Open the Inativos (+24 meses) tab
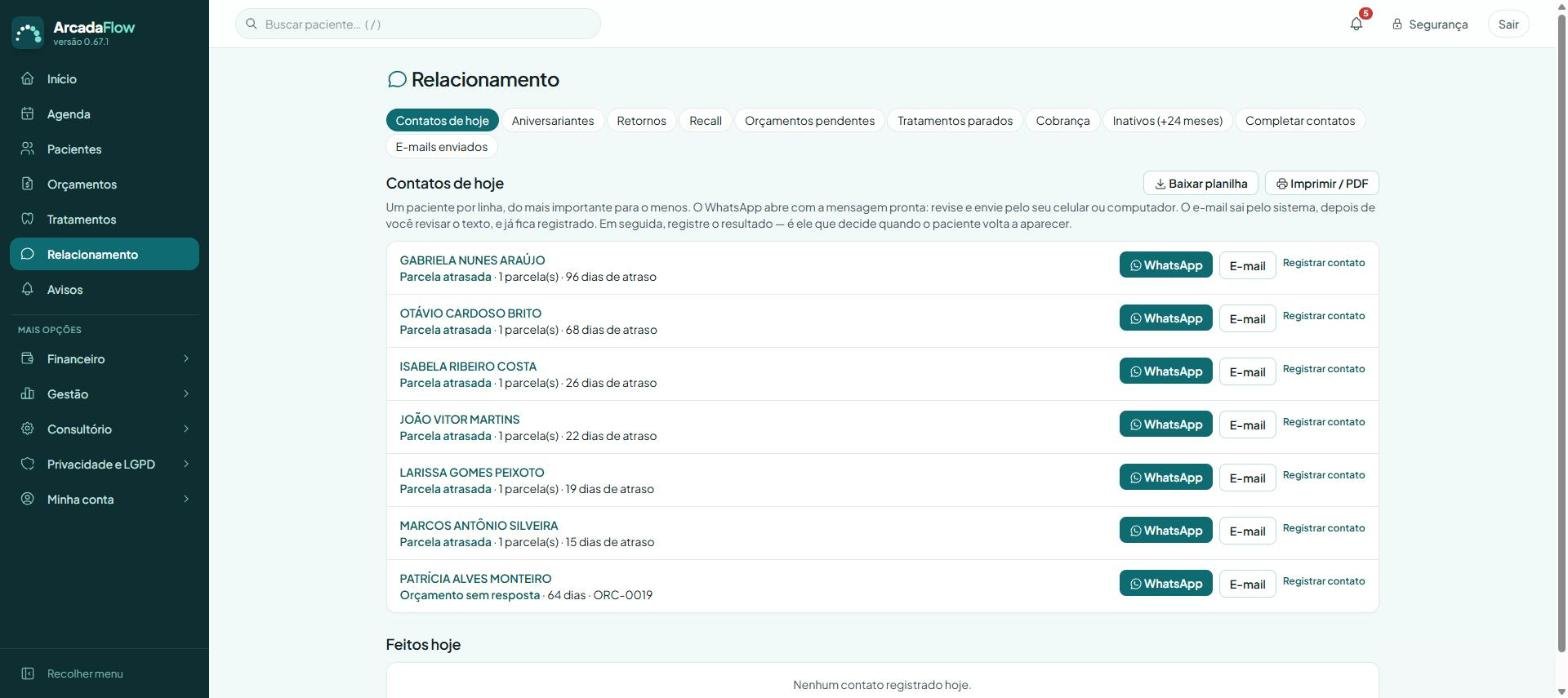The image size is (1568, 698). click(x=1168, y=121)
